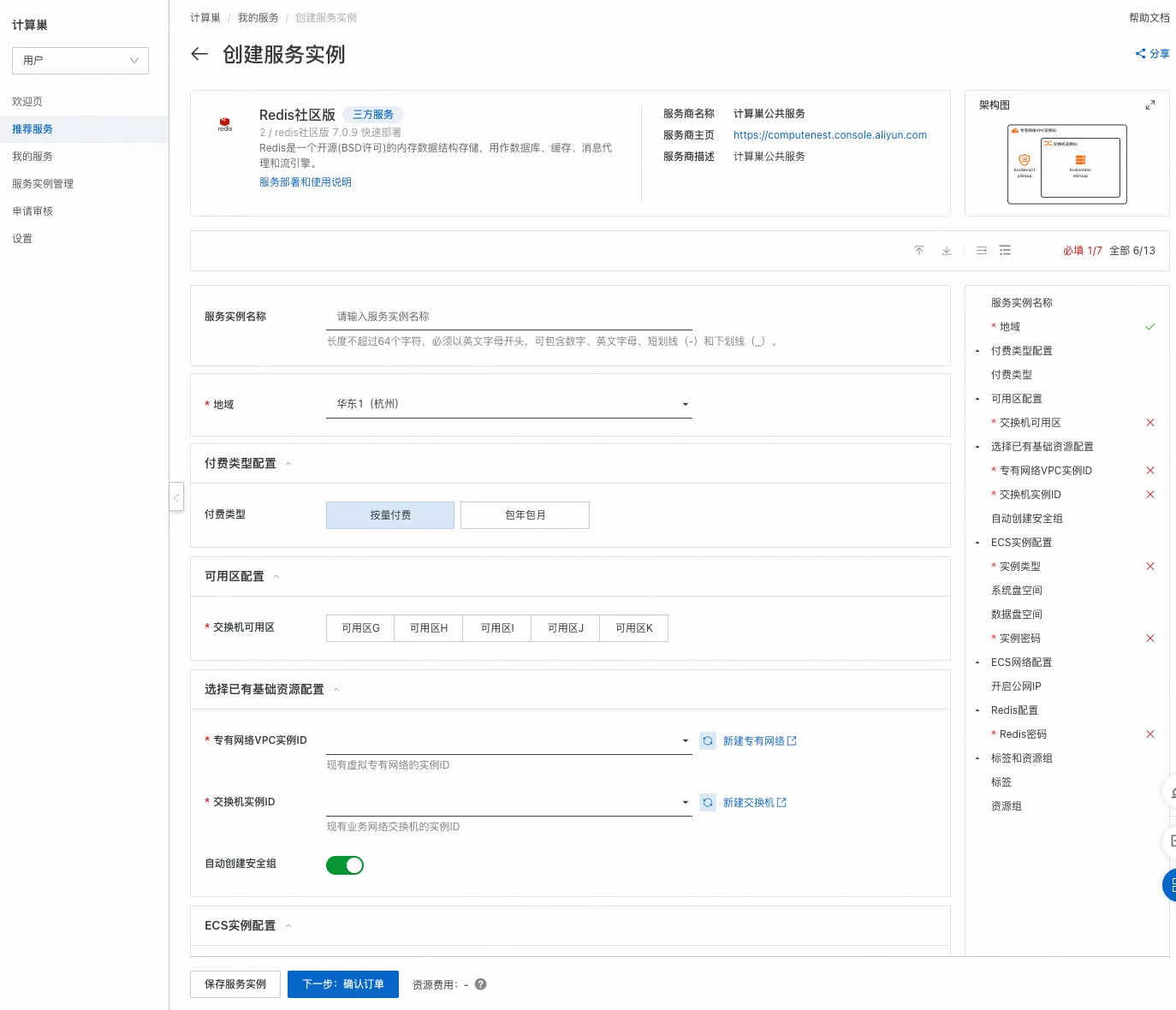Jump to Redis密码 in the outline

click(1023, 734)
